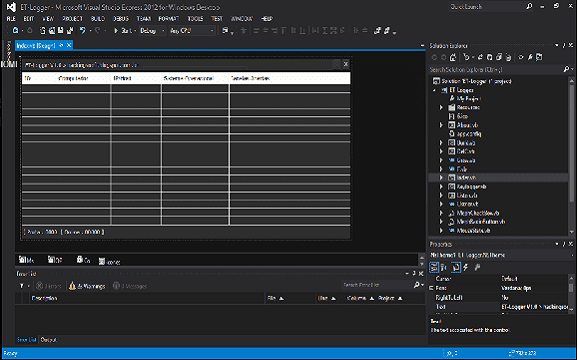Select the Solution 'ET-Logger' root node
Image resolution: width=578 pixels, height=360 pixels.
point(472,81)
